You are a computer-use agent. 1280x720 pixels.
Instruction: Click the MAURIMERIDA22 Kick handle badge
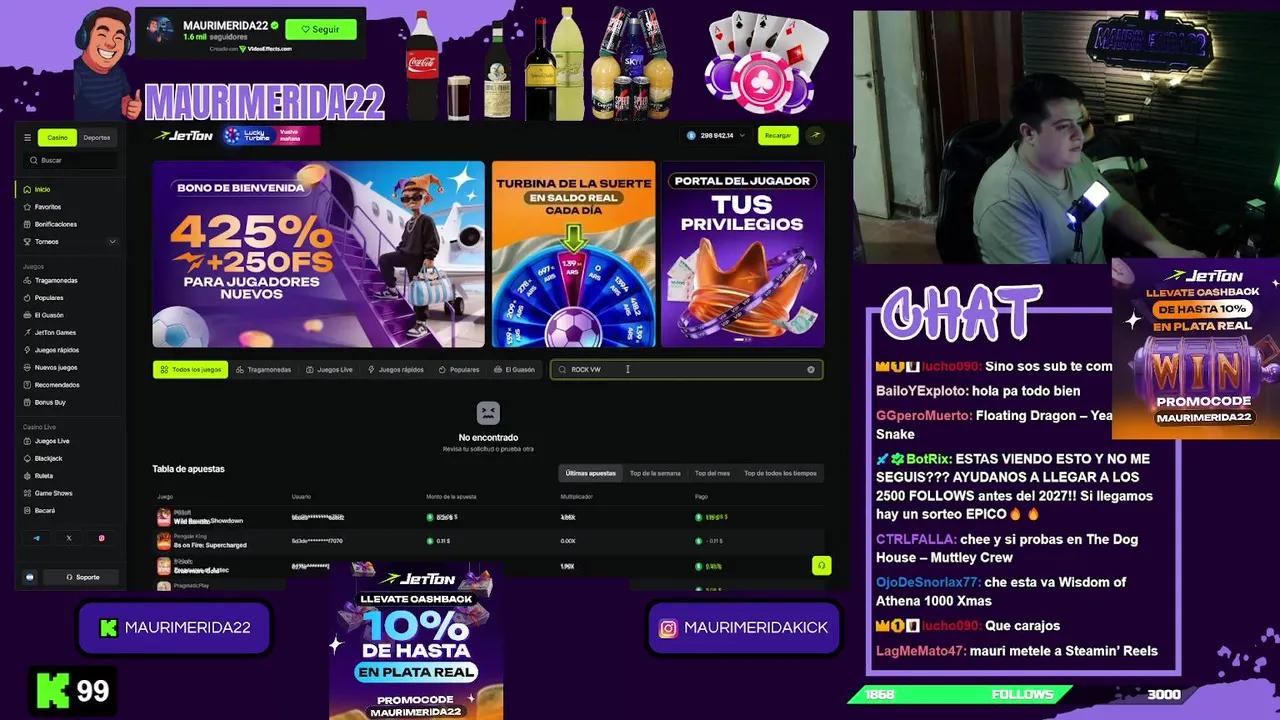pyautogui.click(x=174, y=628)
